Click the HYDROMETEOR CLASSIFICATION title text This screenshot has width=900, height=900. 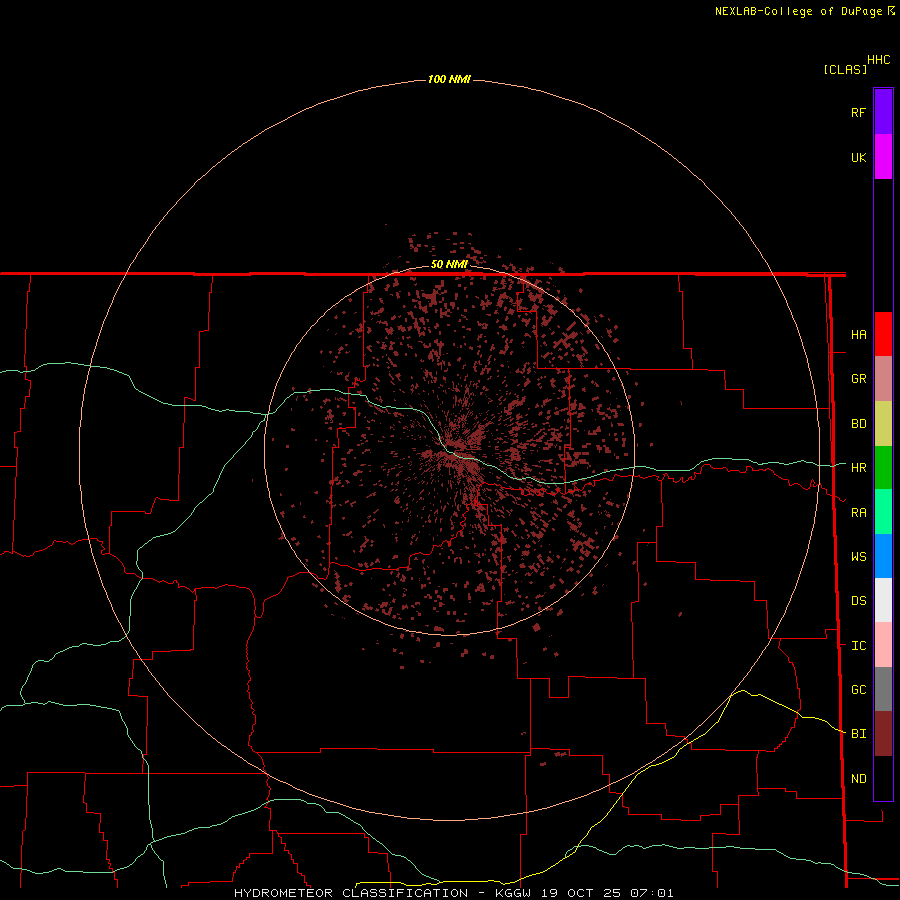(351, 893)
